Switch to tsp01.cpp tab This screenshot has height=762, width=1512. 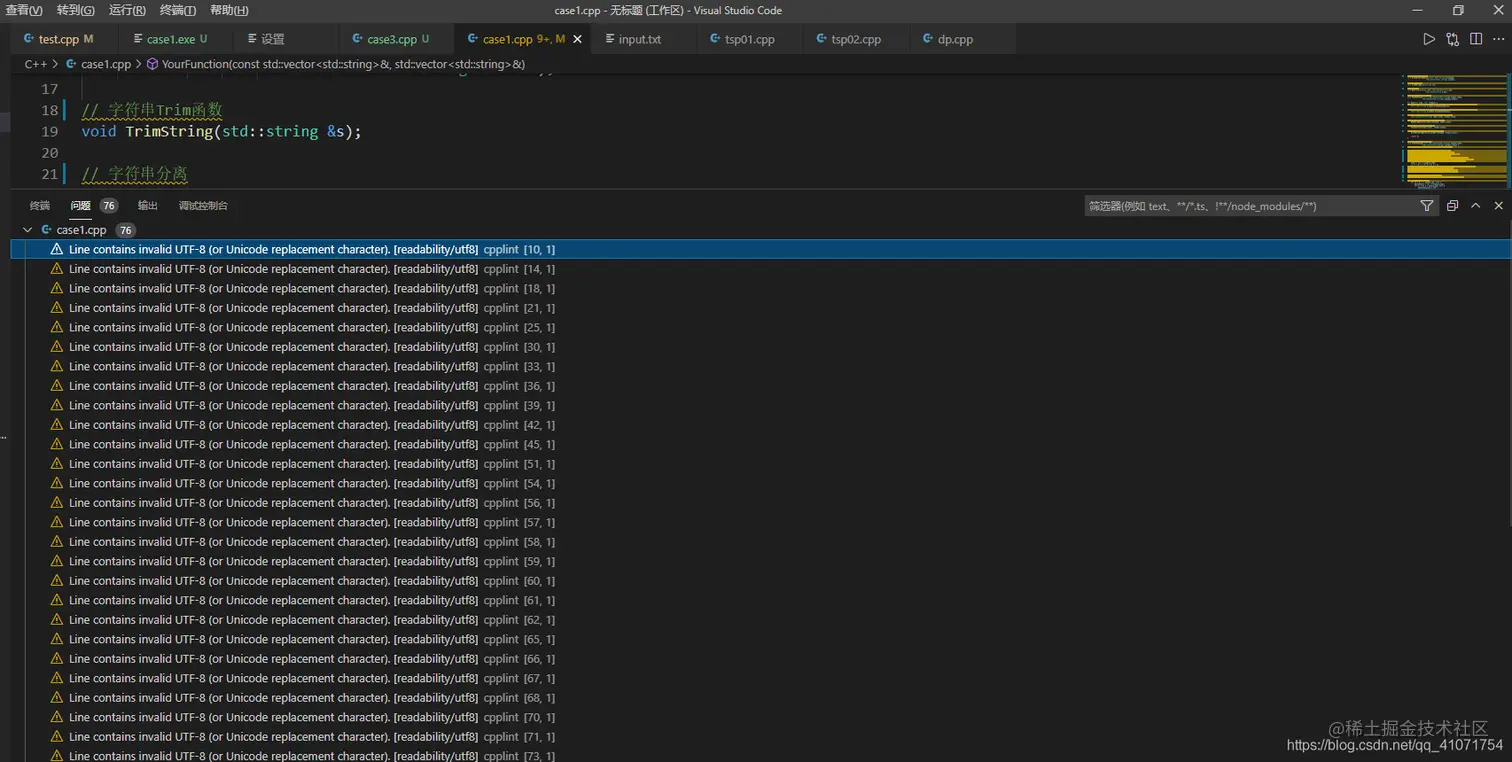[x=750, y=39]
